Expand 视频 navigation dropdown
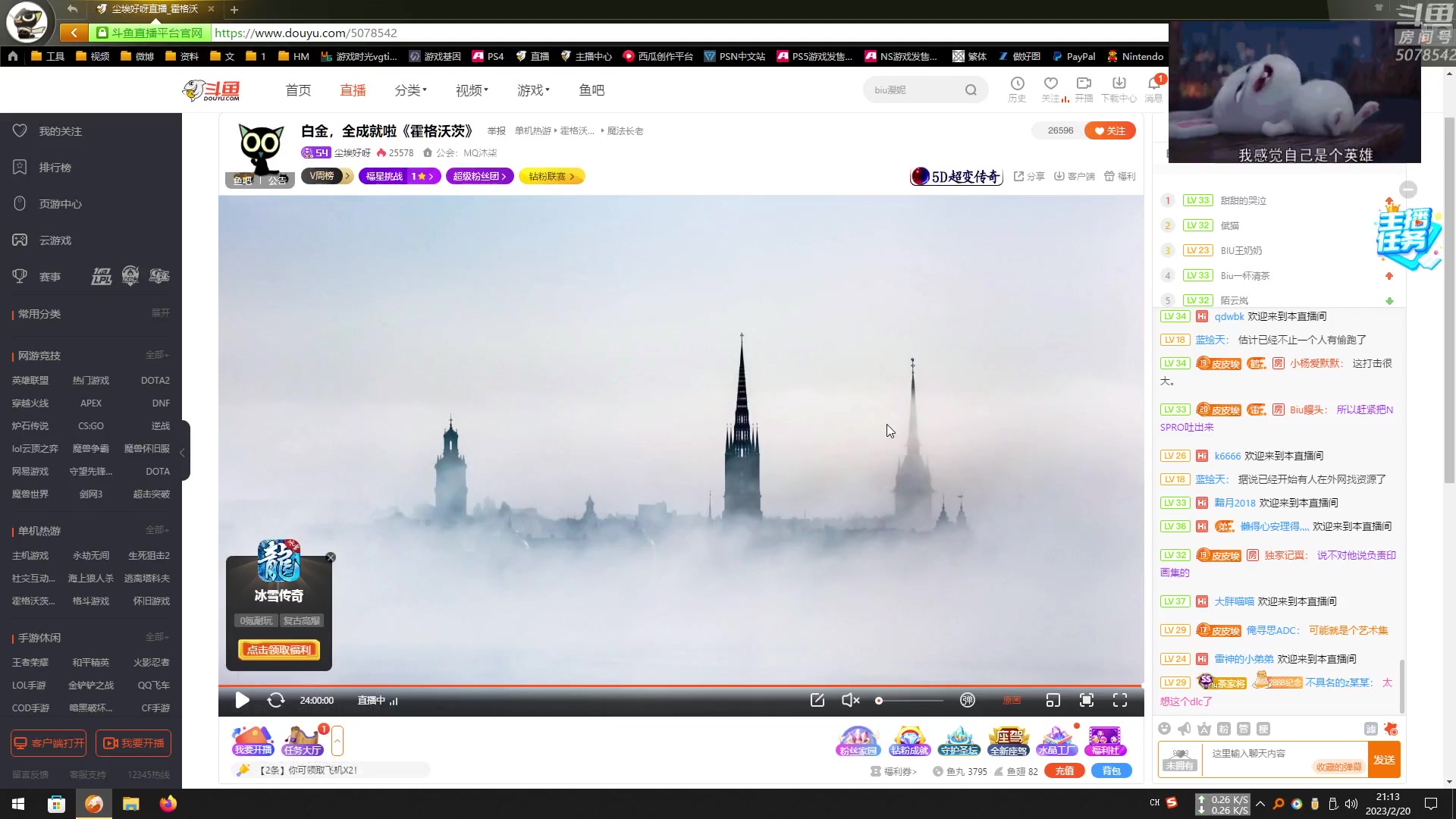Viewport: 1456px width, 819px height. pos(472,90)
